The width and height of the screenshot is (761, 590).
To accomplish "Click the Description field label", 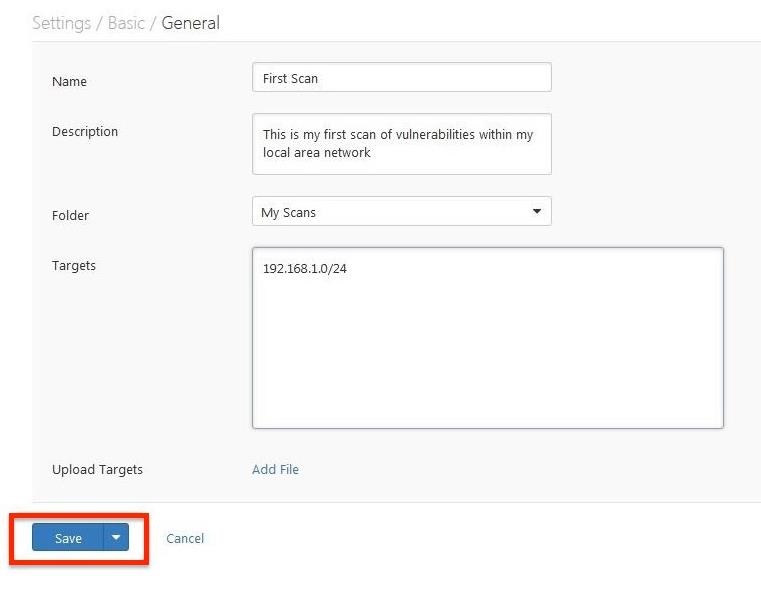I will [x=85, y=131].
